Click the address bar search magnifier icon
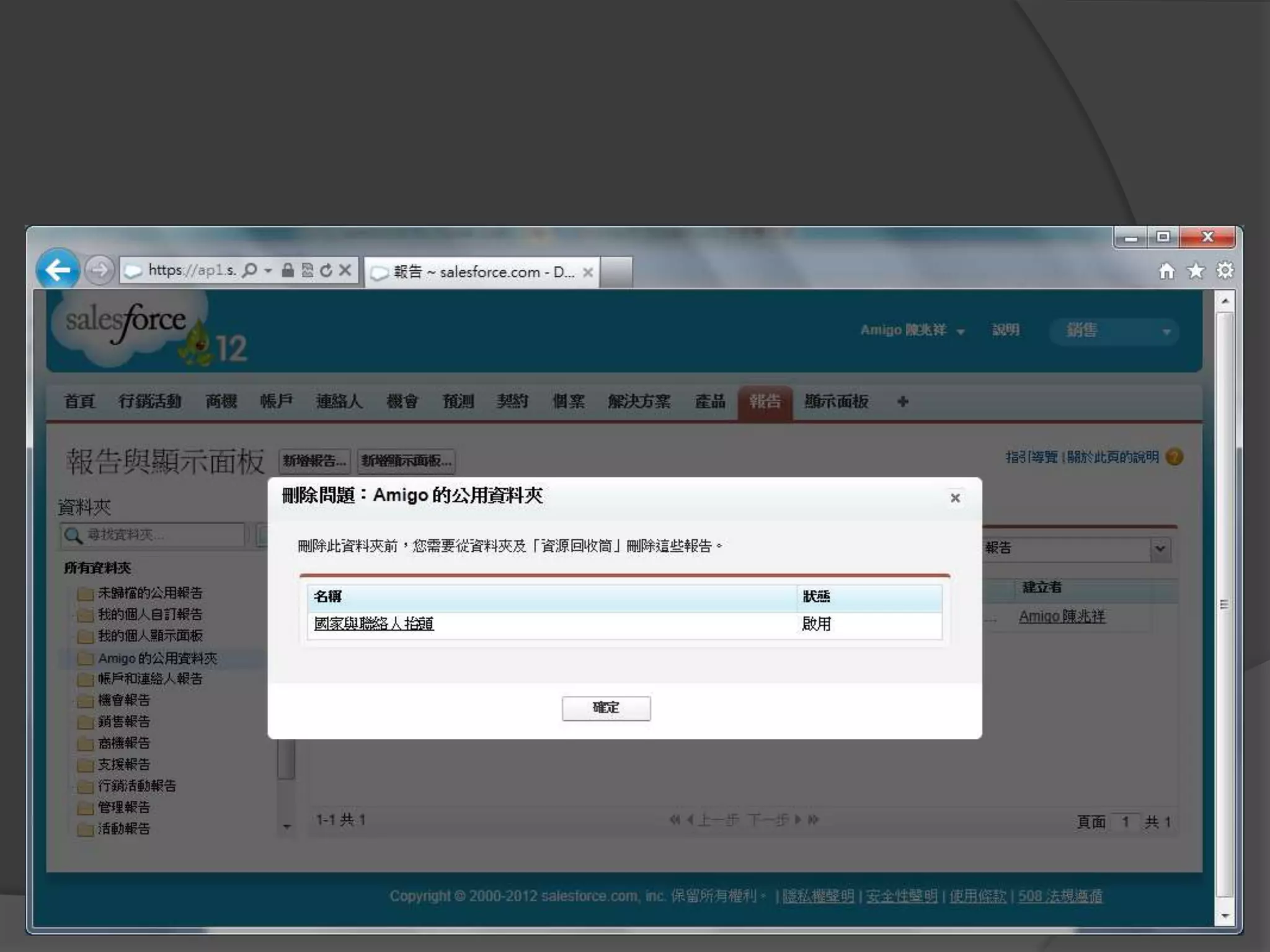 click(x=249, y=270)
